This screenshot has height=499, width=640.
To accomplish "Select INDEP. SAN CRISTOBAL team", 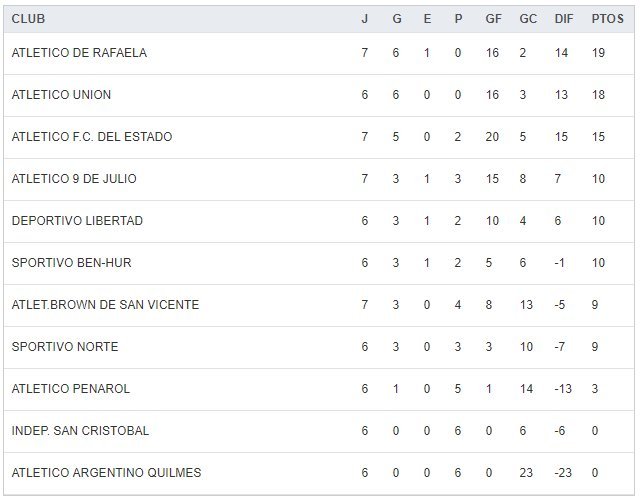I will click(x=80, y=431).
